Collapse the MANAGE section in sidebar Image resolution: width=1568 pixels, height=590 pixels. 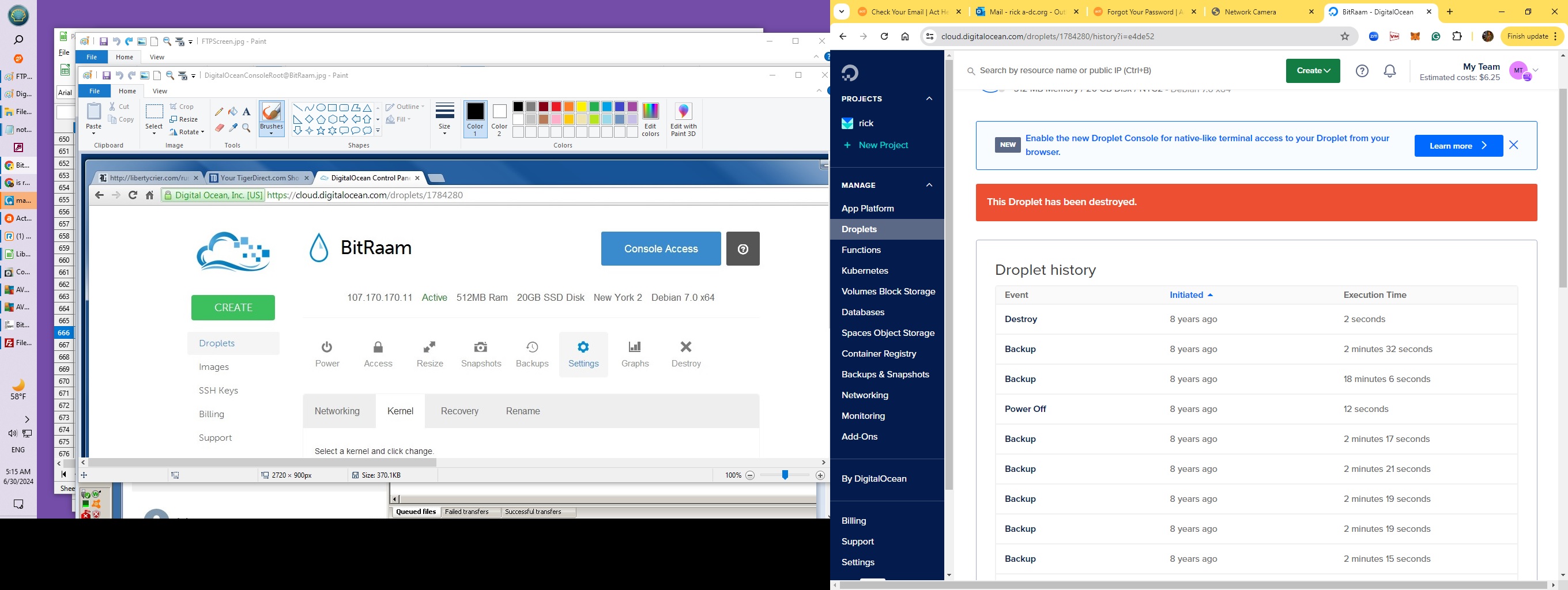929,185
